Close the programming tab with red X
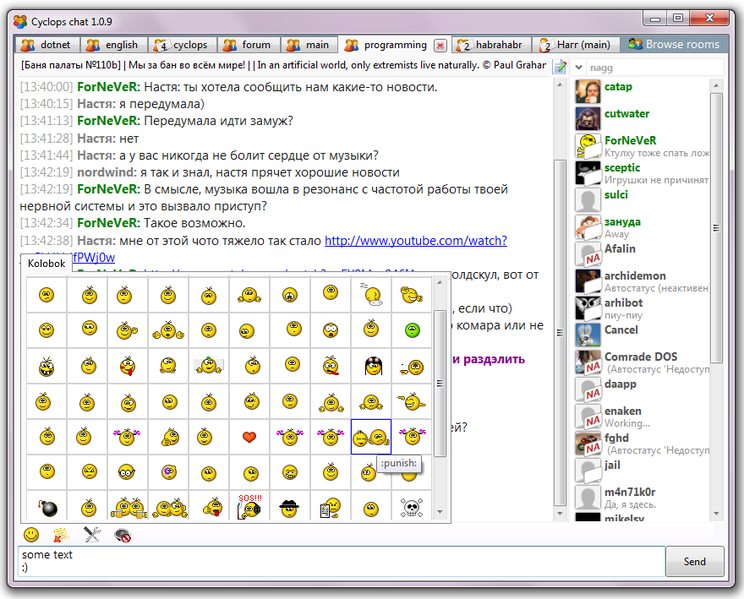The image size is (744, 599). point(439,45)
